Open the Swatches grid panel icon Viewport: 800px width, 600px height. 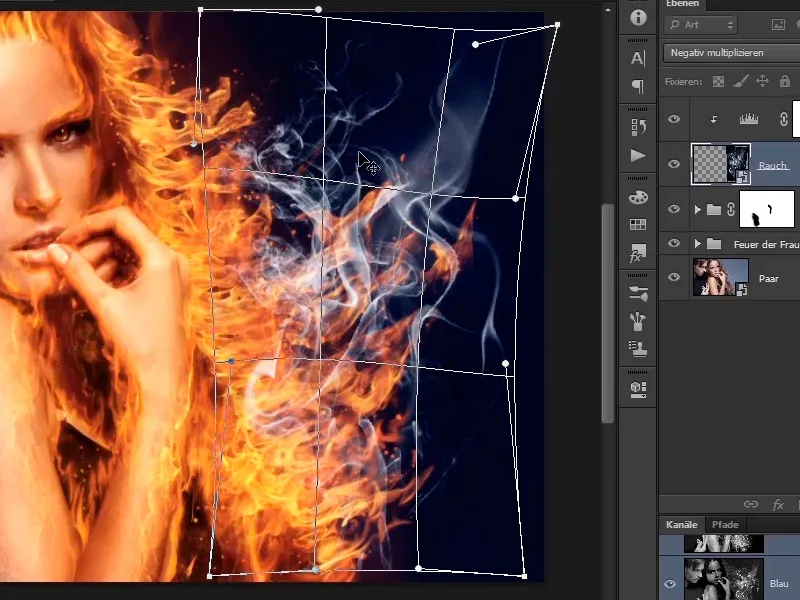click(638, 224)
